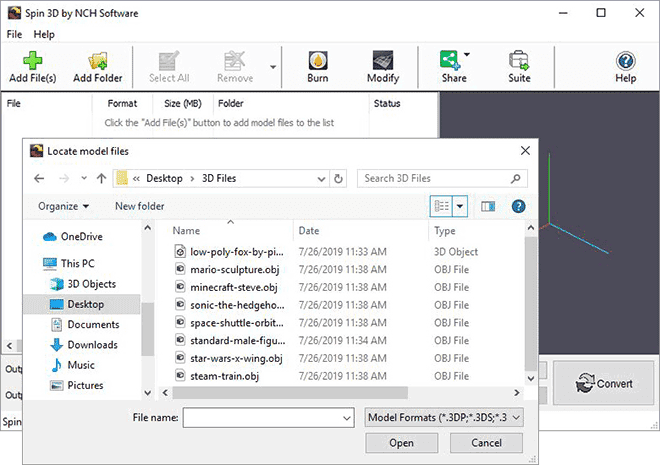Select 3D Objects folder in the tree

(83, 284)
